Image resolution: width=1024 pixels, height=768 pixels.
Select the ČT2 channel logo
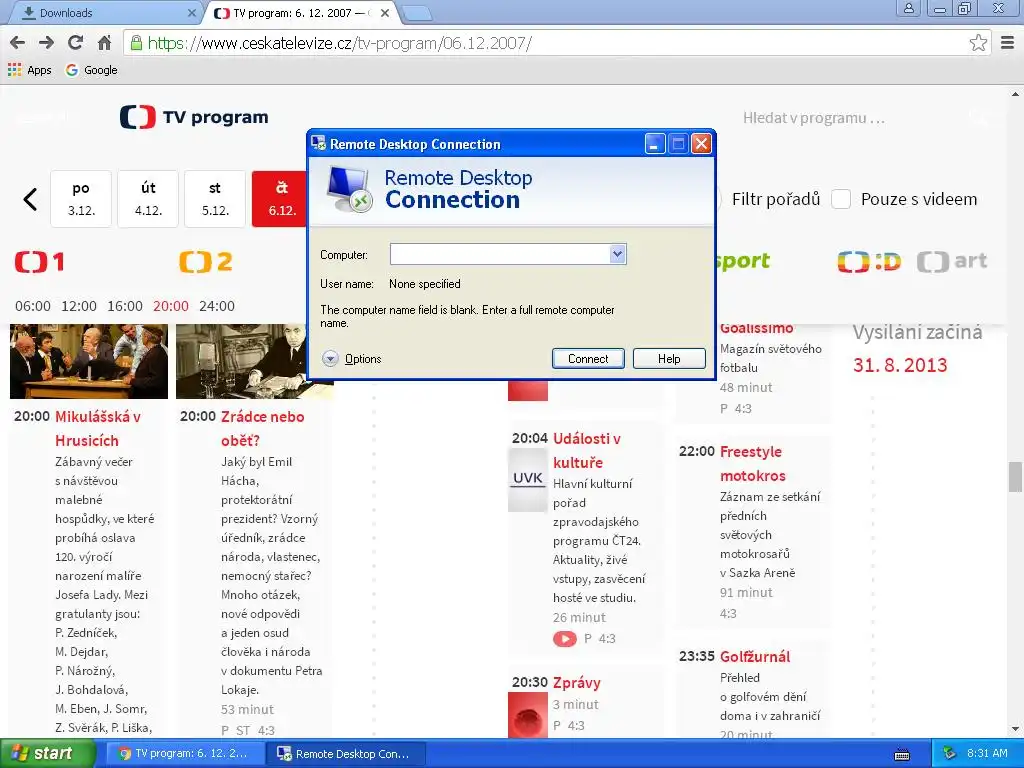[206, 262]
